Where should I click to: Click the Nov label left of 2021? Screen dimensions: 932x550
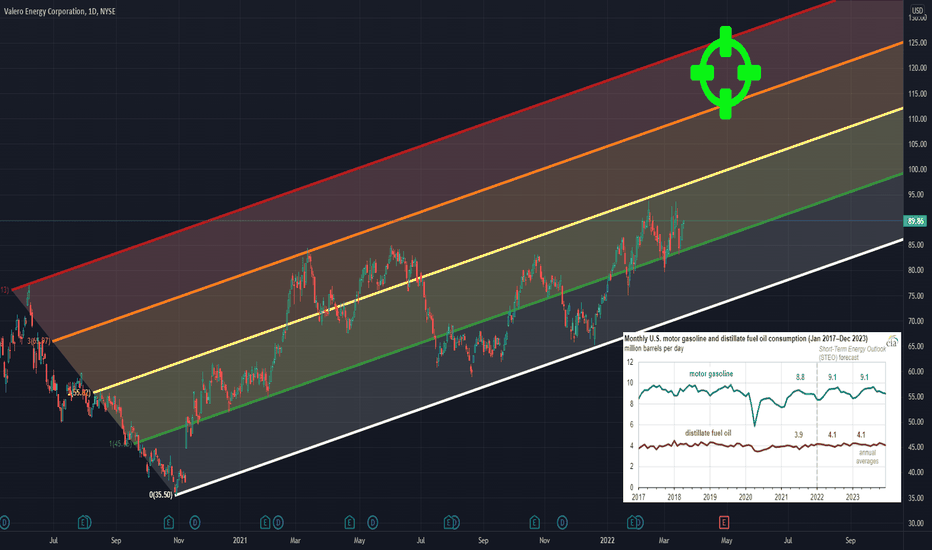click(178, 540)
